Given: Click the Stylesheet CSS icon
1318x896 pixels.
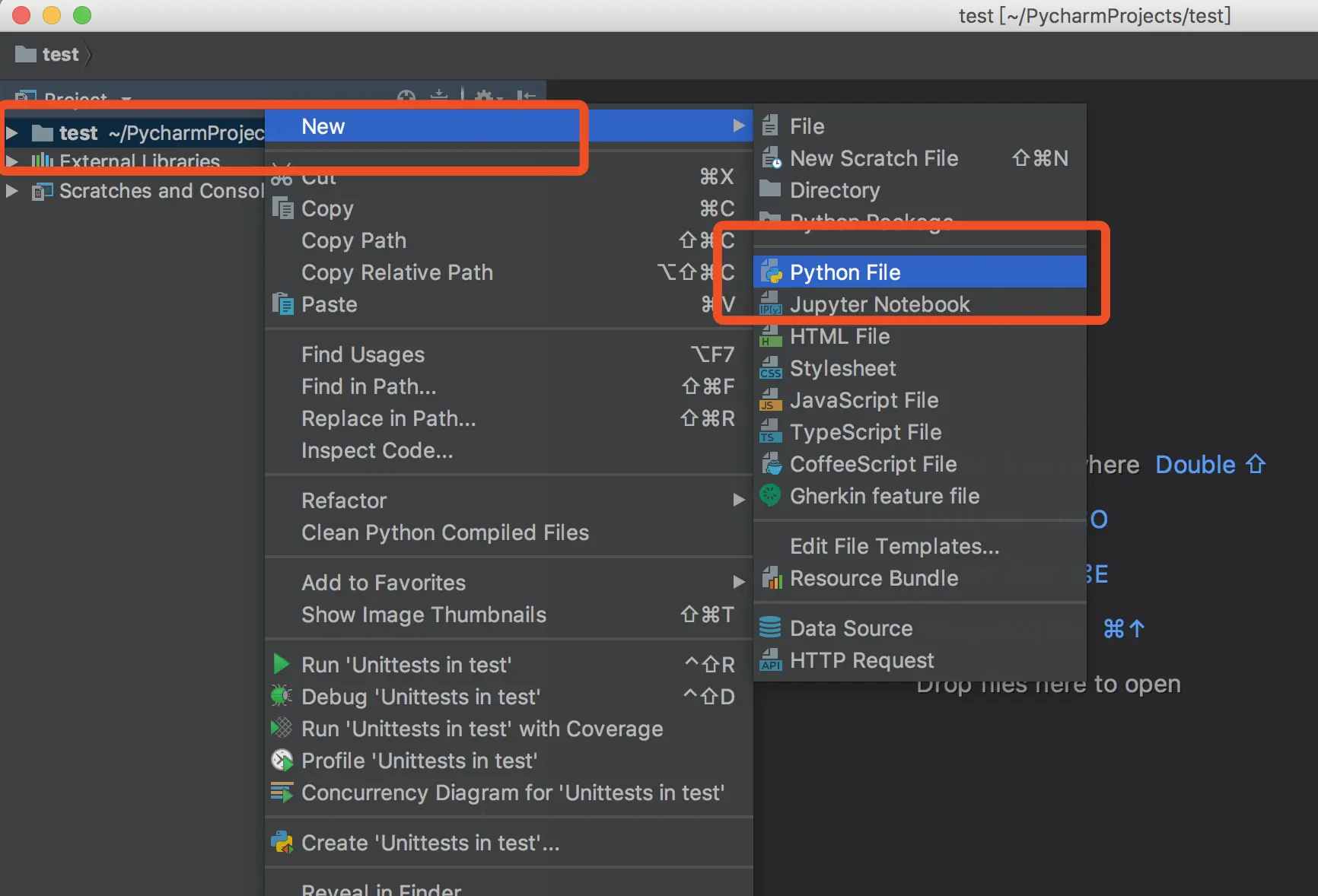Looking at the screenshot, I should coord(771,367).
